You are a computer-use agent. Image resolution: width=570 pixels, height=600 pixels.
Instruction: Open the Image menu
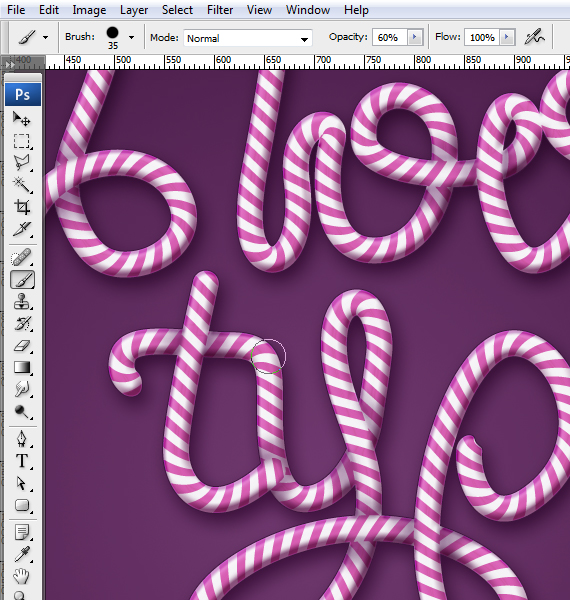[x=89, y=10]
